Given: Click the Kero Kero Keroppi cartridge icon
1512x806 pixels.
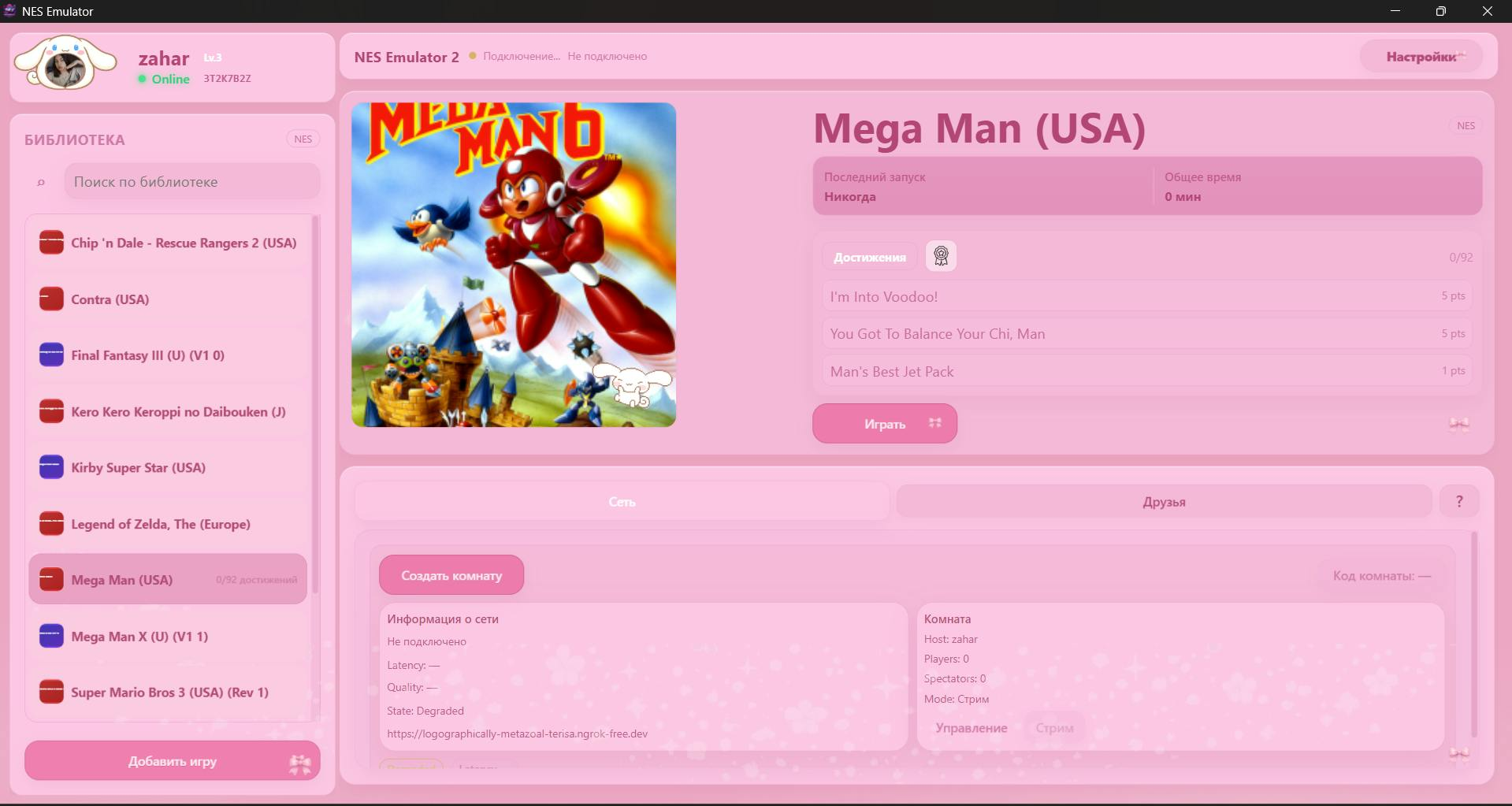Looking at the screenshot, I should 51,411.
